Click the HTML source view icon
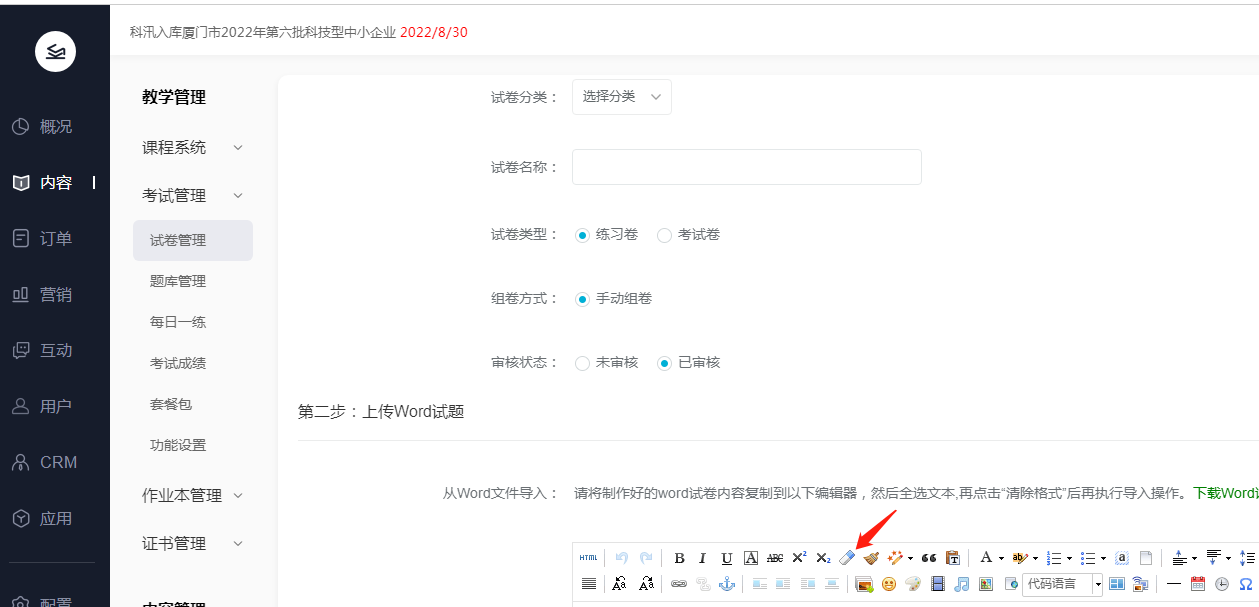 pos(589,558)
